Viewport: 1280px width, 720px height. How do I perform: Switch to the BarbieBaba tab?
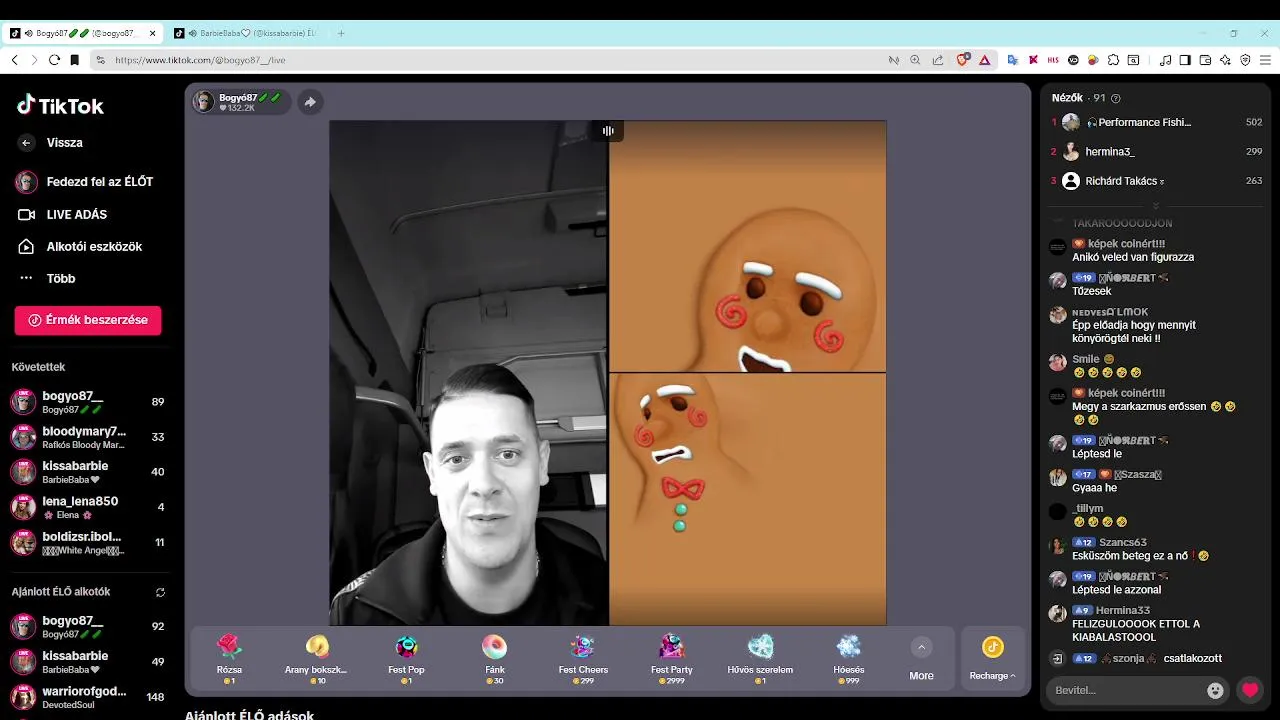(x=247, y=33)
